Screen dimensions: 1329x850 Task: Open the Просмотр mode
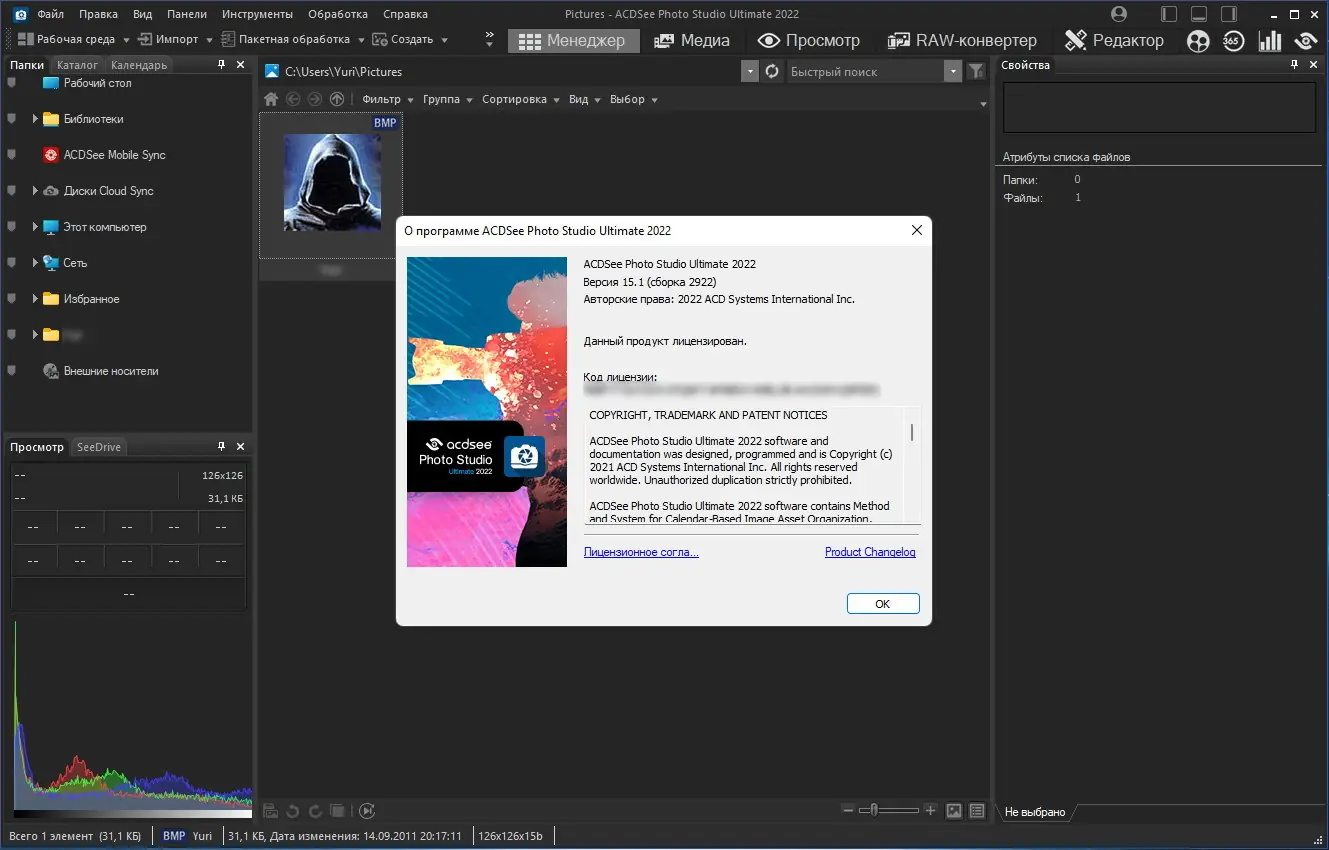[x=811, y=41]
